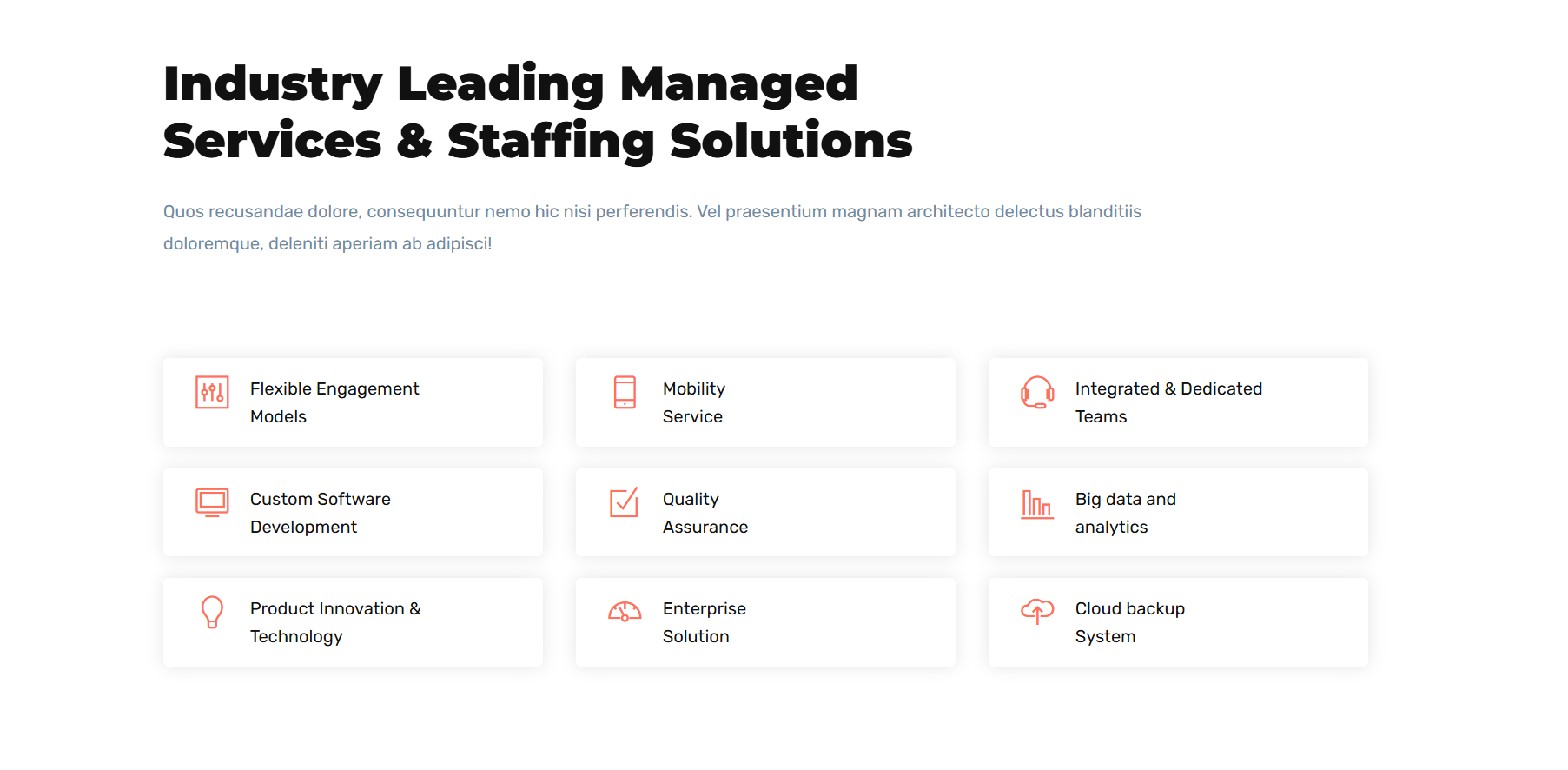This screenshot has height=770, width=1568.
Task: Visit the Enterprise Solution service text
Action: coord(704,622)
